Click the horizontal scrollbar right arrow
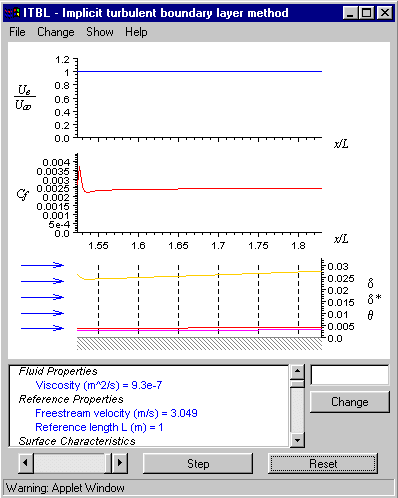The width and height of the screenshot is (398, 498). pos(120,463)
